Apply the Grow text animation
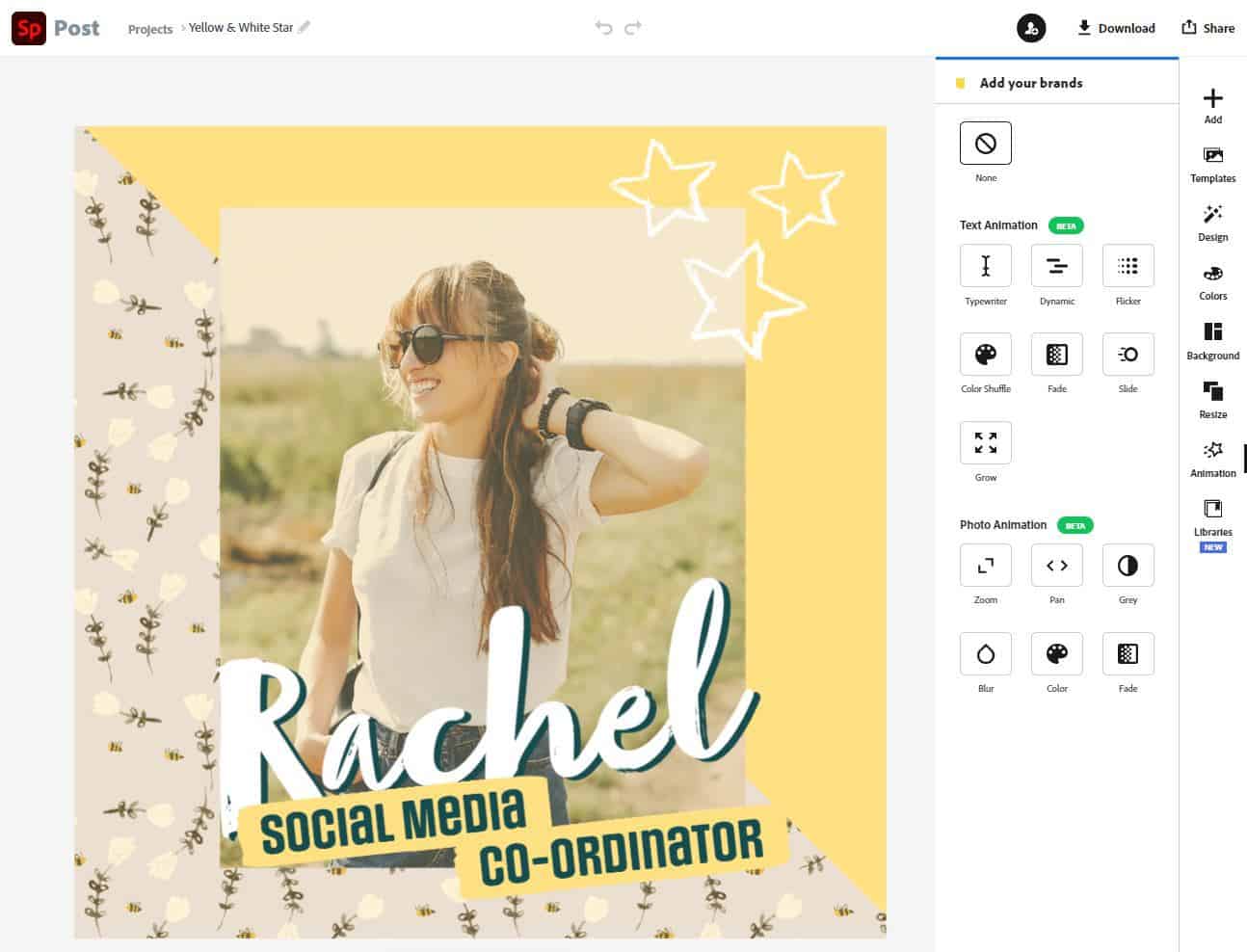 (985, 443)
